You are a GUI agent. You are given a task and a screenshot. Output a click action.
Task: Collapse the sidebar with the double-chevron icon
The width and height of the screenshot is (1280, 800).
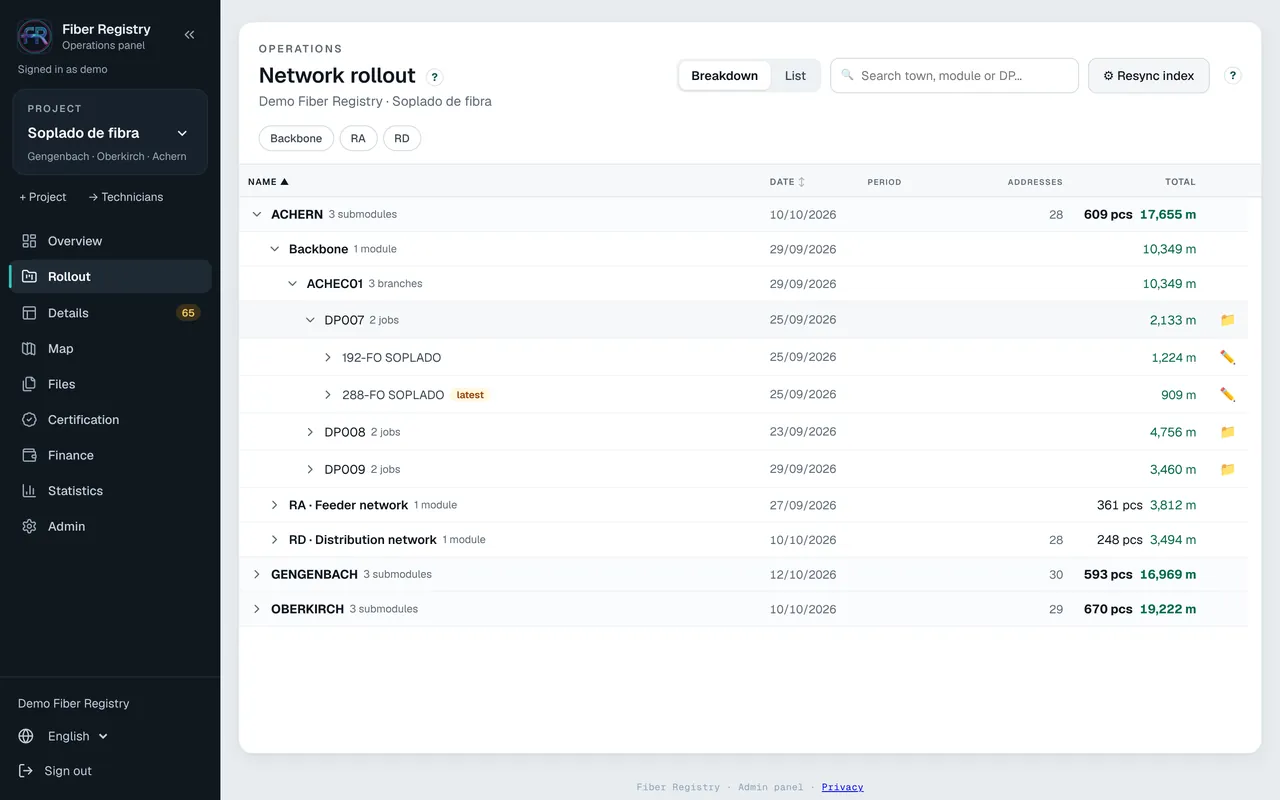[x=189, y=35]
